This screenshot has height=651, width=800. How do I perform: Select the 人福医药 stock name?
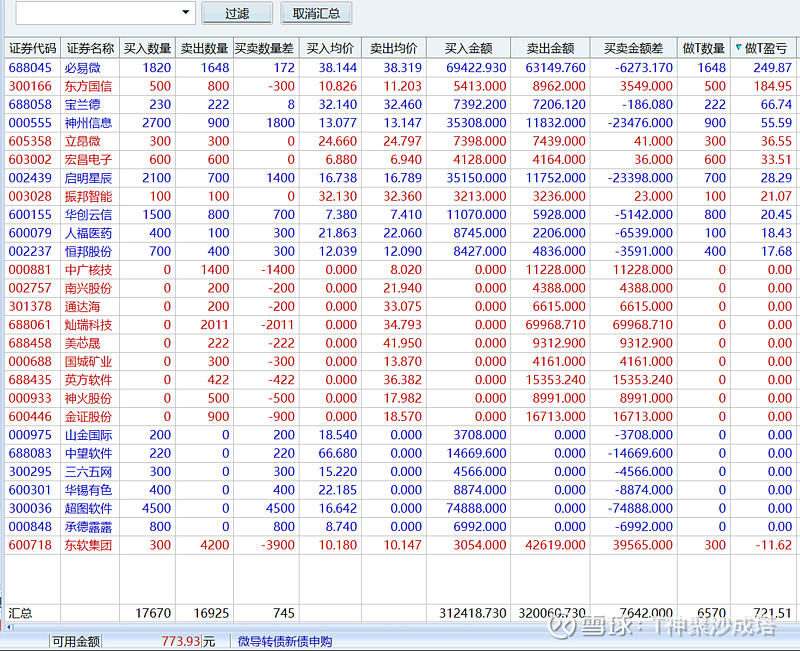click(x=88, y=233)
